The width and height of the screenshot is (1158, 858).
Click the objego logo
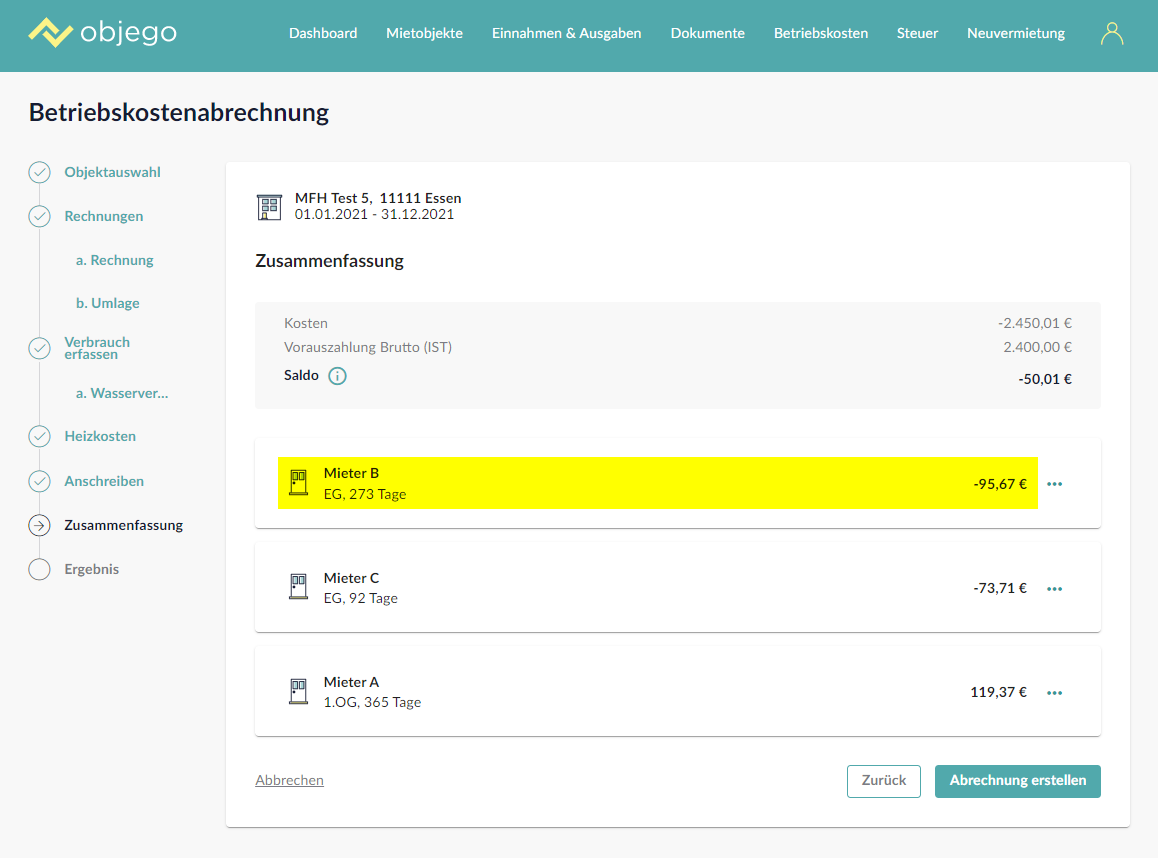tap(102, 33)
